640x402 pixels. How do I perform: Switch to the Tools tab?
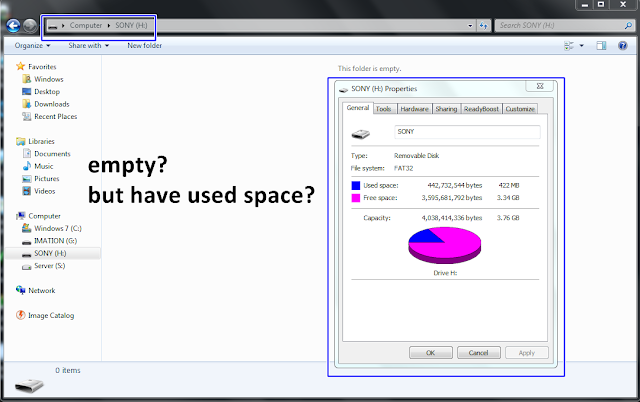383,109
